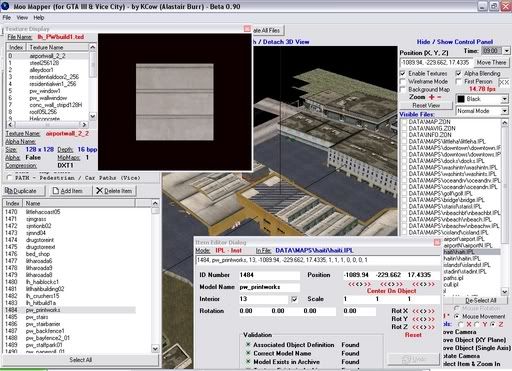Click the ID Number field
Screen dimensions: 512x371
point(269,275)
